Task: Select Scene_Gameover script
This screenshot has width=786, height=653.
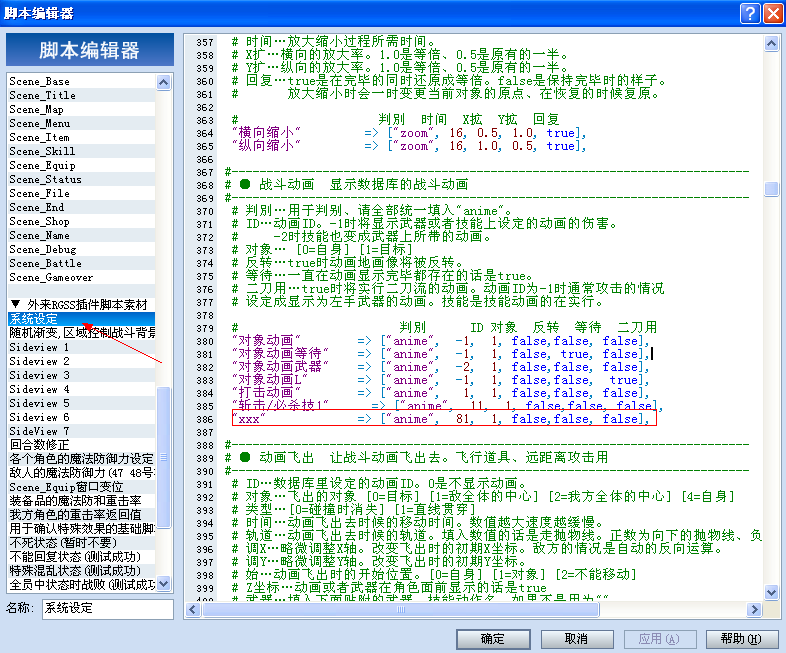Action: (x=82, y=278)
